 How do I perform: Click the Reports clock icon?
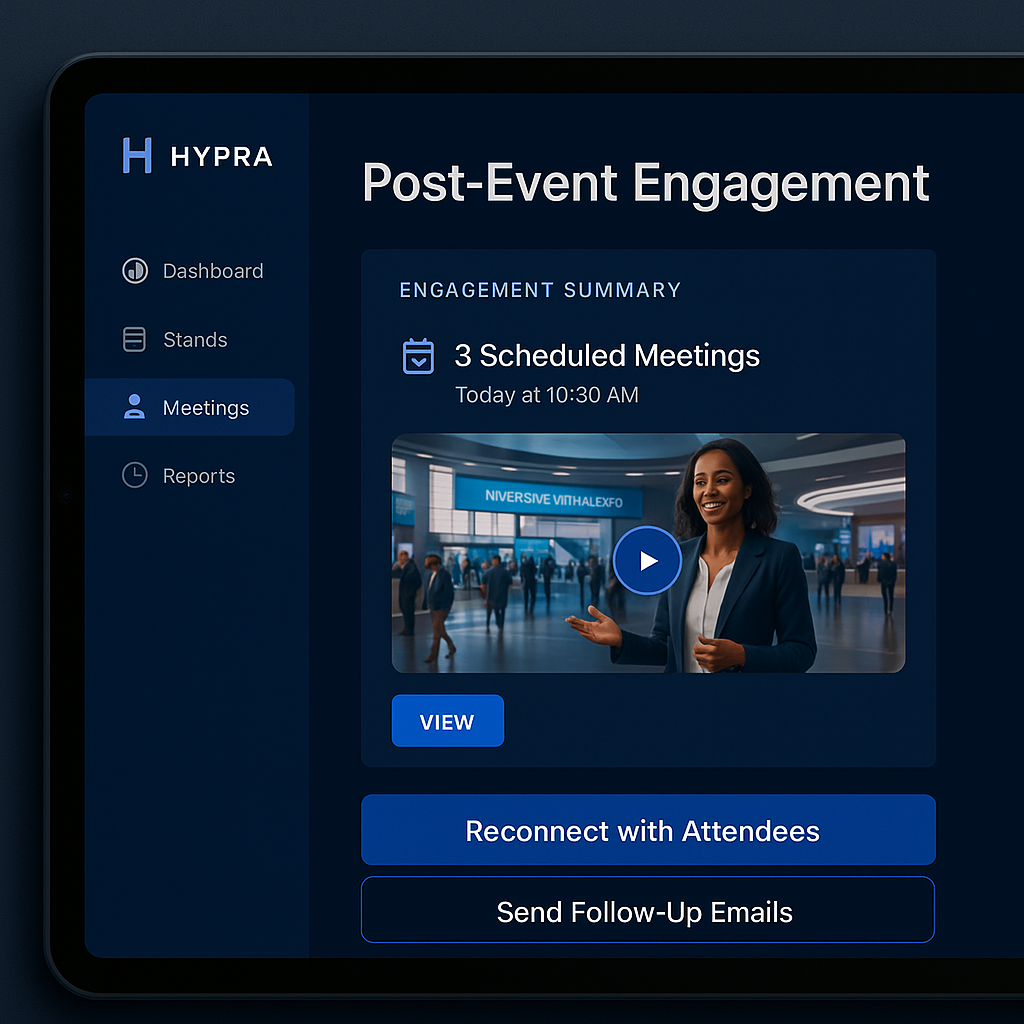coord(135,475)
